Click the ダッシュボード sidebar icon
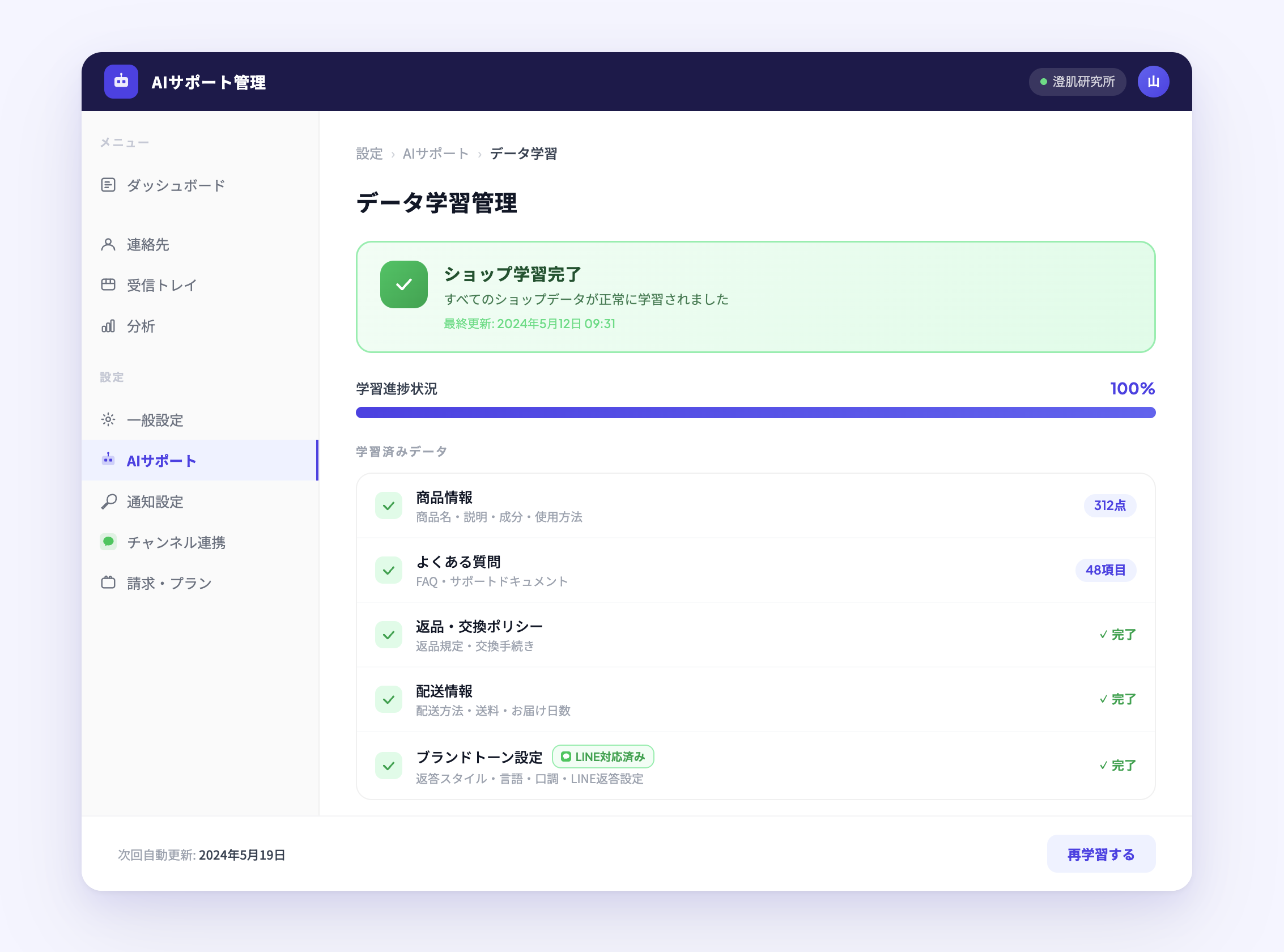 pos(108,185)
